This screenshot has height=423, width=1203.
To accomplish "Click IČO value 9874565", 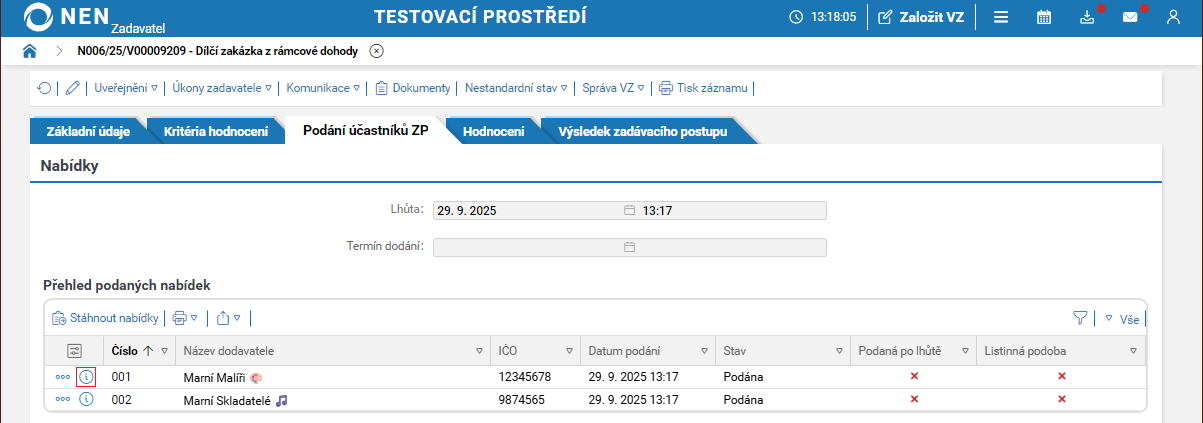I will coord(522,400).
